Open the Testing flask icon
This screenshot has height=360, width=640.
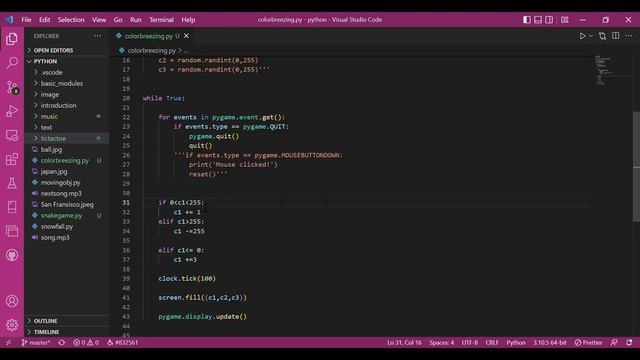coord(12,183)
